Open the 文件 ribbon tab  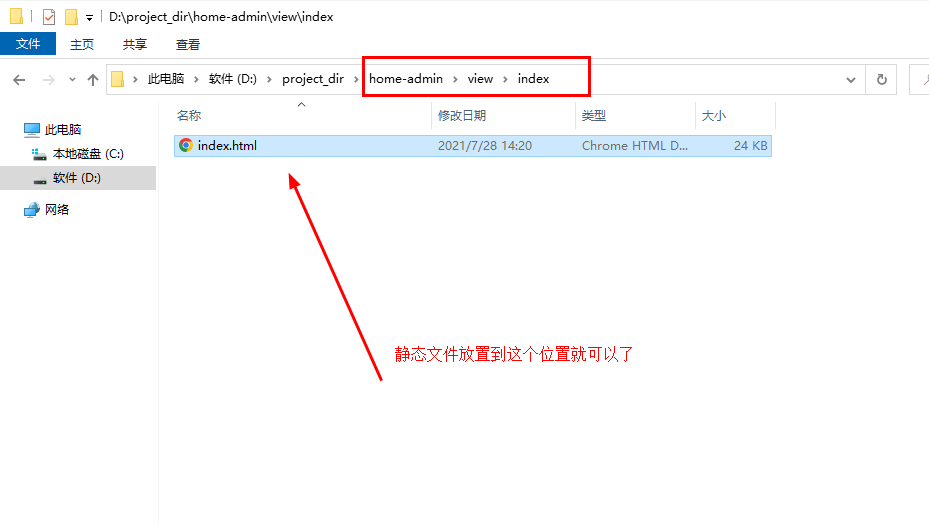28,44
